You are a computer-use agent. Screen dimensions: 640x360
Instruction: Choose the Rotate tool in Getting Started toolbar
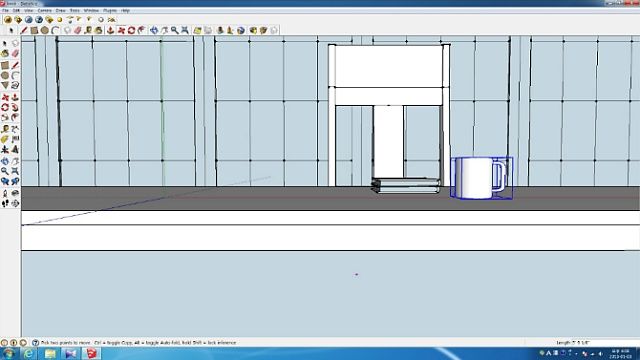click(131, 30)
